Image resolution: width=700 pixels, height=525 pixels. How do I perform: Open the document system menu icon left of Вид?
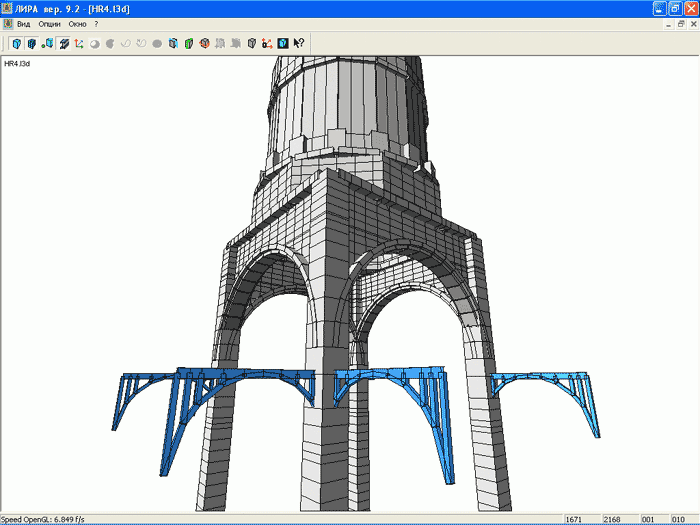(x=7, y=24)
